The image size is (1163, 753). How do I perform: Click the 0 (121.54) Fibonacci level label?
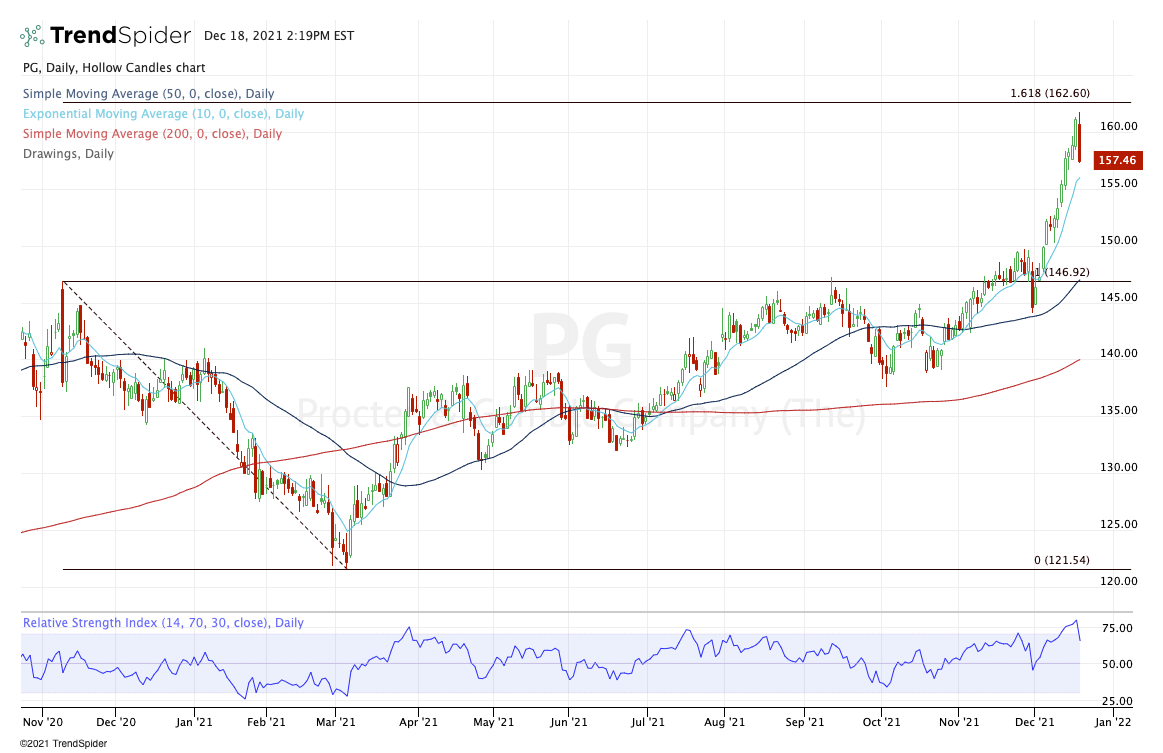pos(1061,560)
